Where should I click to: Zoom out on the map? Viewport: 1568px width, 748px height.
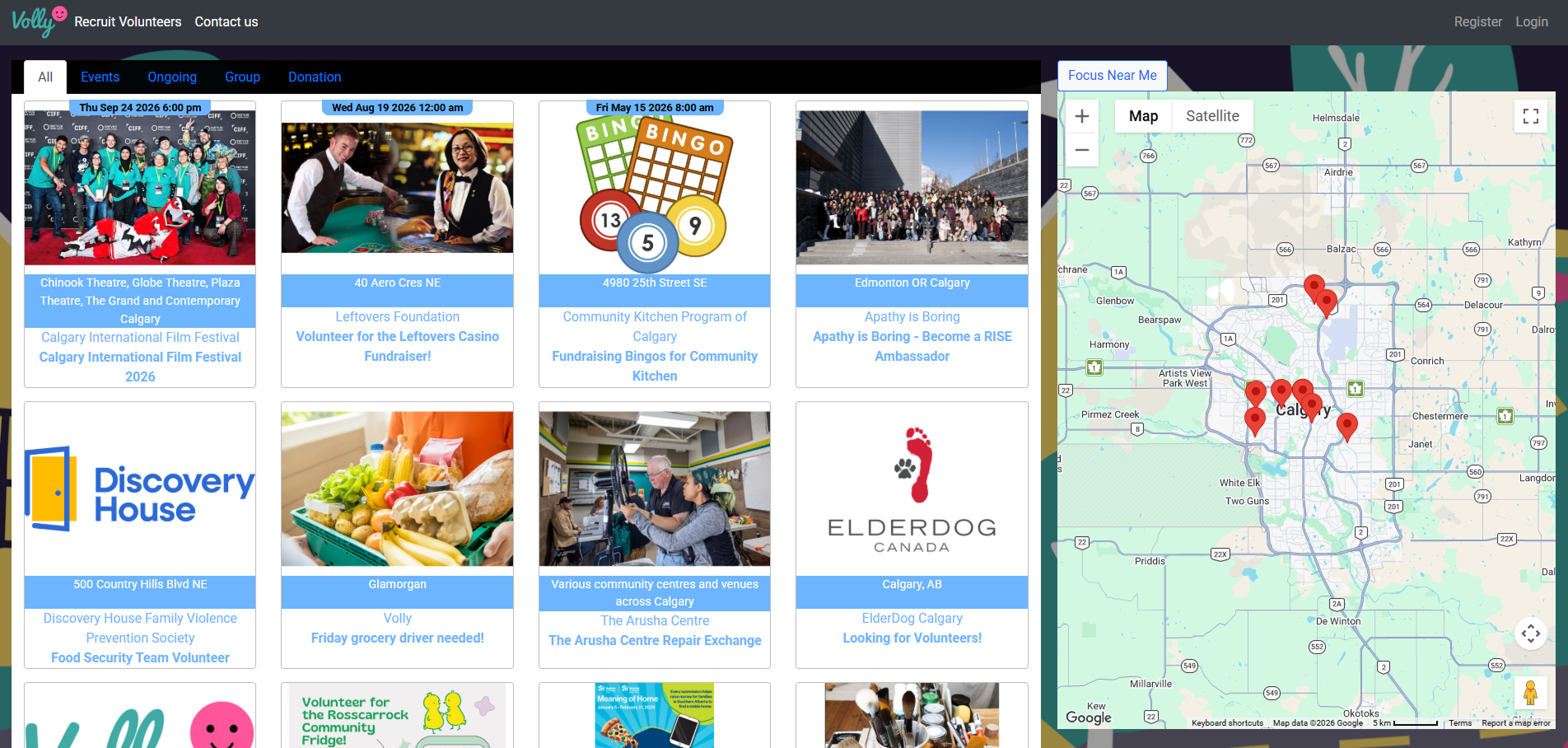pos(1082,150)
